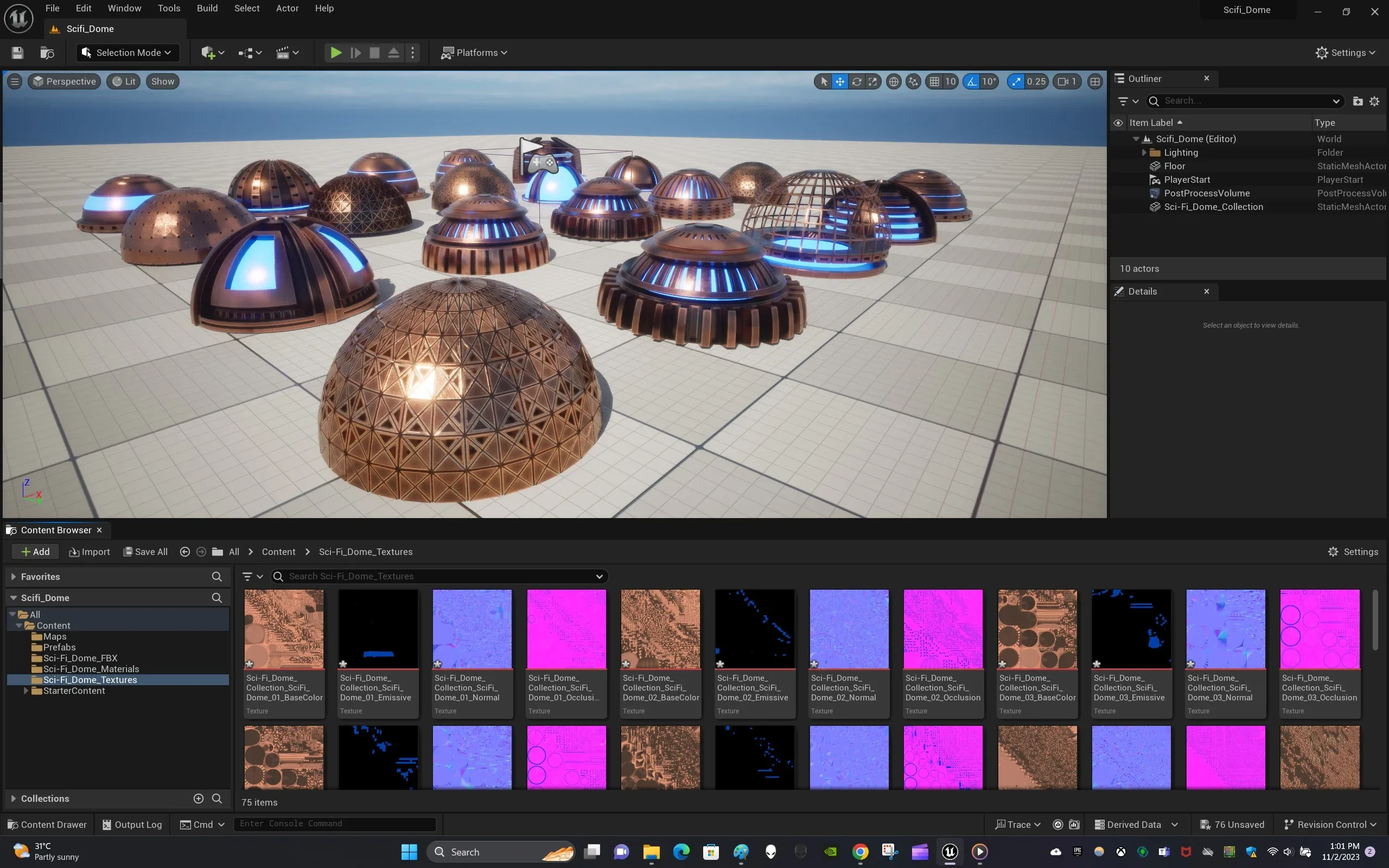Image resolution: width=1389 pixels, height=868 pixels.
Task: Expand the Collections section
Action: pyautogui.click(x=13, y=799)
